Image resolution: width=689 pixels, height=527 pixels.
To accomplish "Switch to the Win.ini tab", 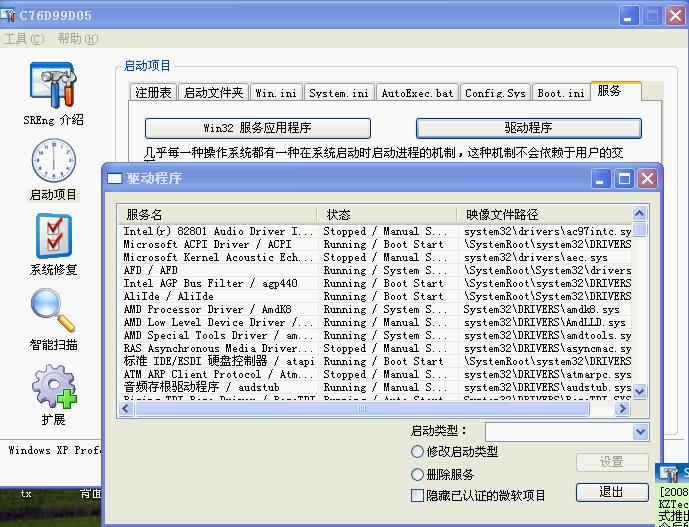I will [276, 93].
